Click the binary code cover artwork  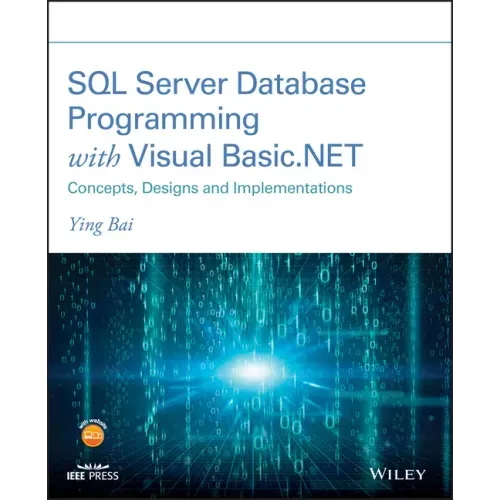pos(250,376)
